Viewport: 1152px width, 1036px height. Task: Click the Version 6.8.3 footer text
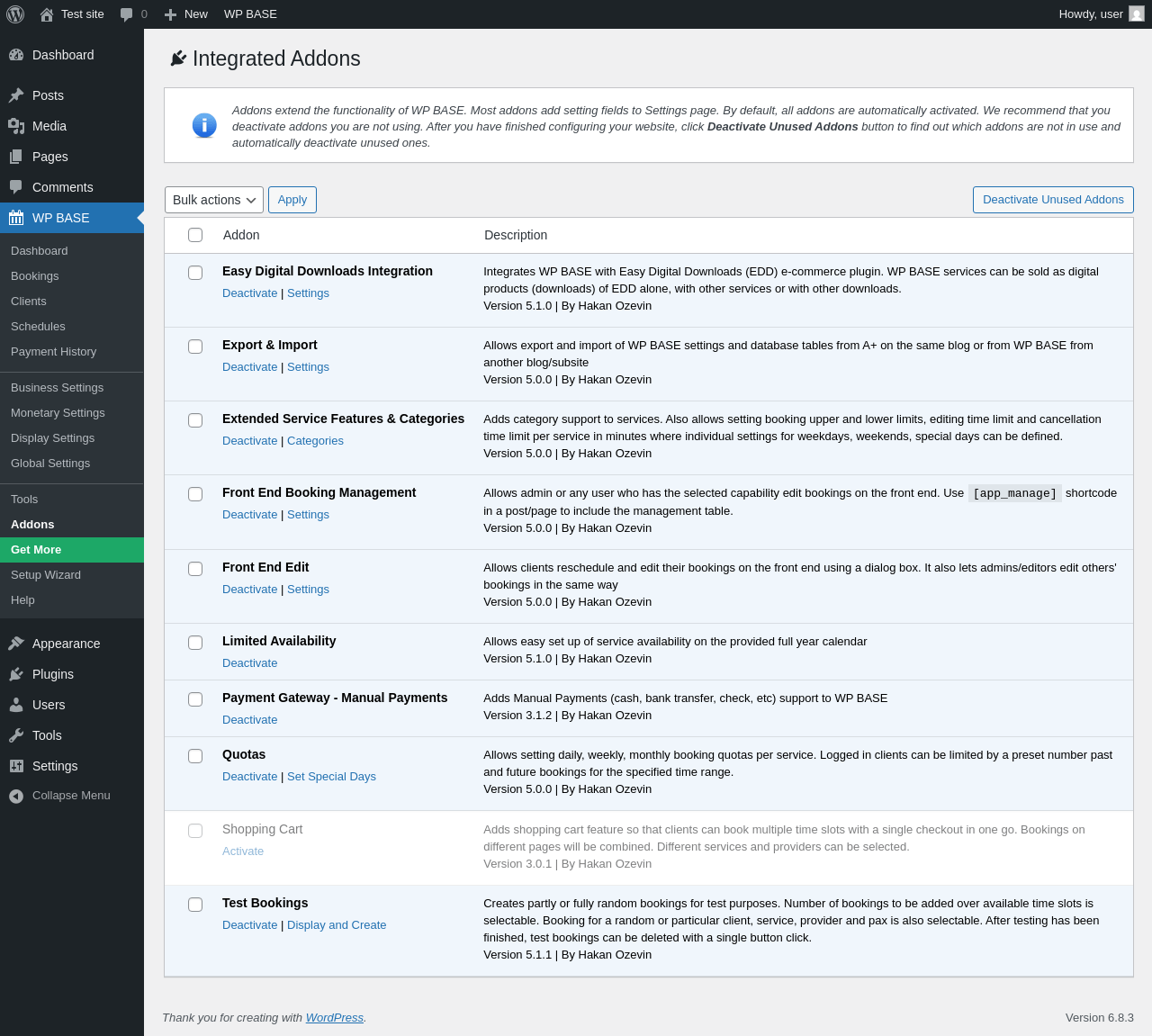(1100, 1018)
